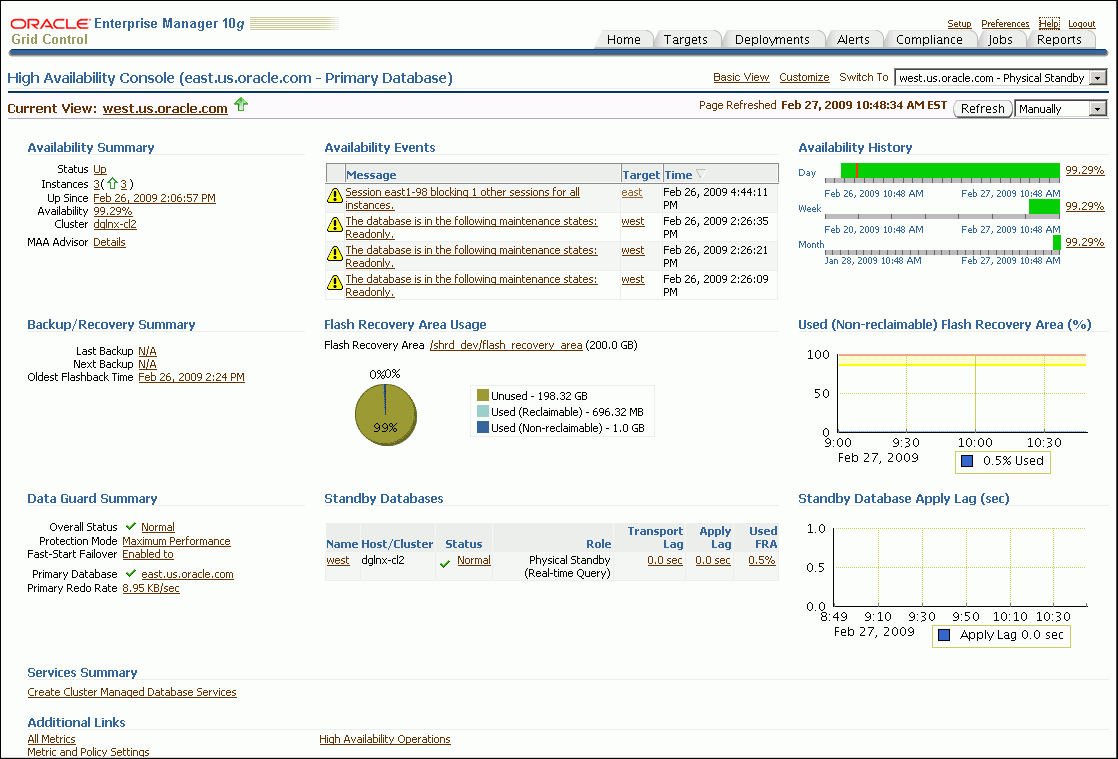1118x759 pixels.
Task: Open the west.us.oracle.com Current View link
Action: [x=165, y=108]
